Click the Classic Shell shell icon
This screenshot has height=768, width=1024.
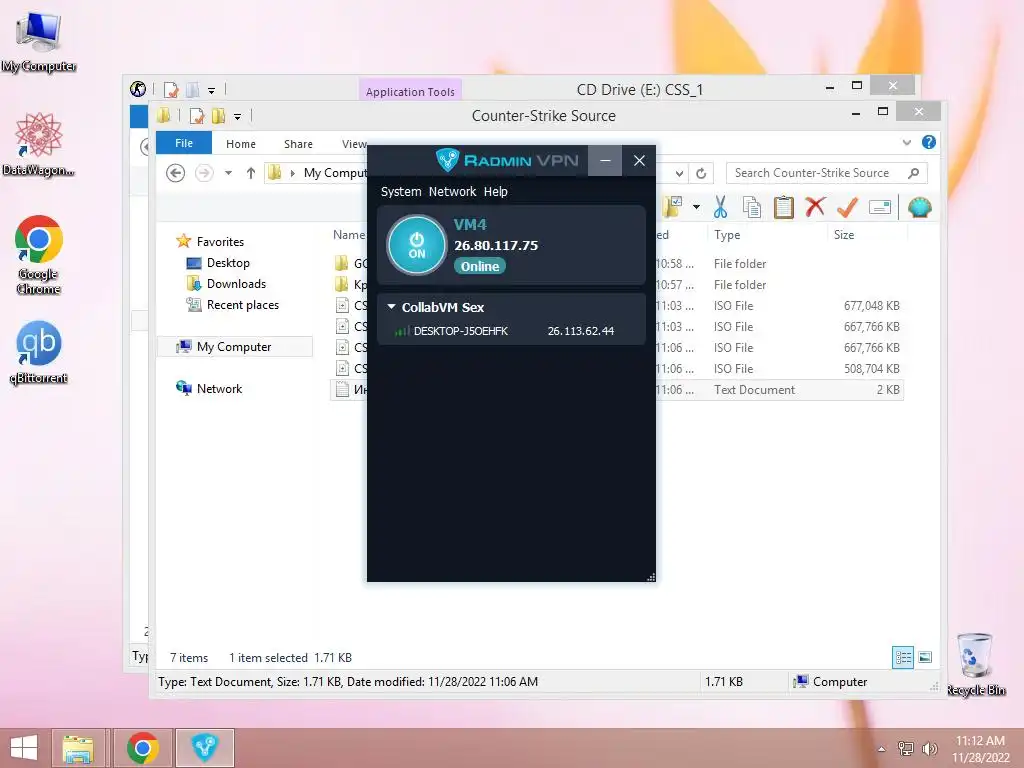point(920,207)
